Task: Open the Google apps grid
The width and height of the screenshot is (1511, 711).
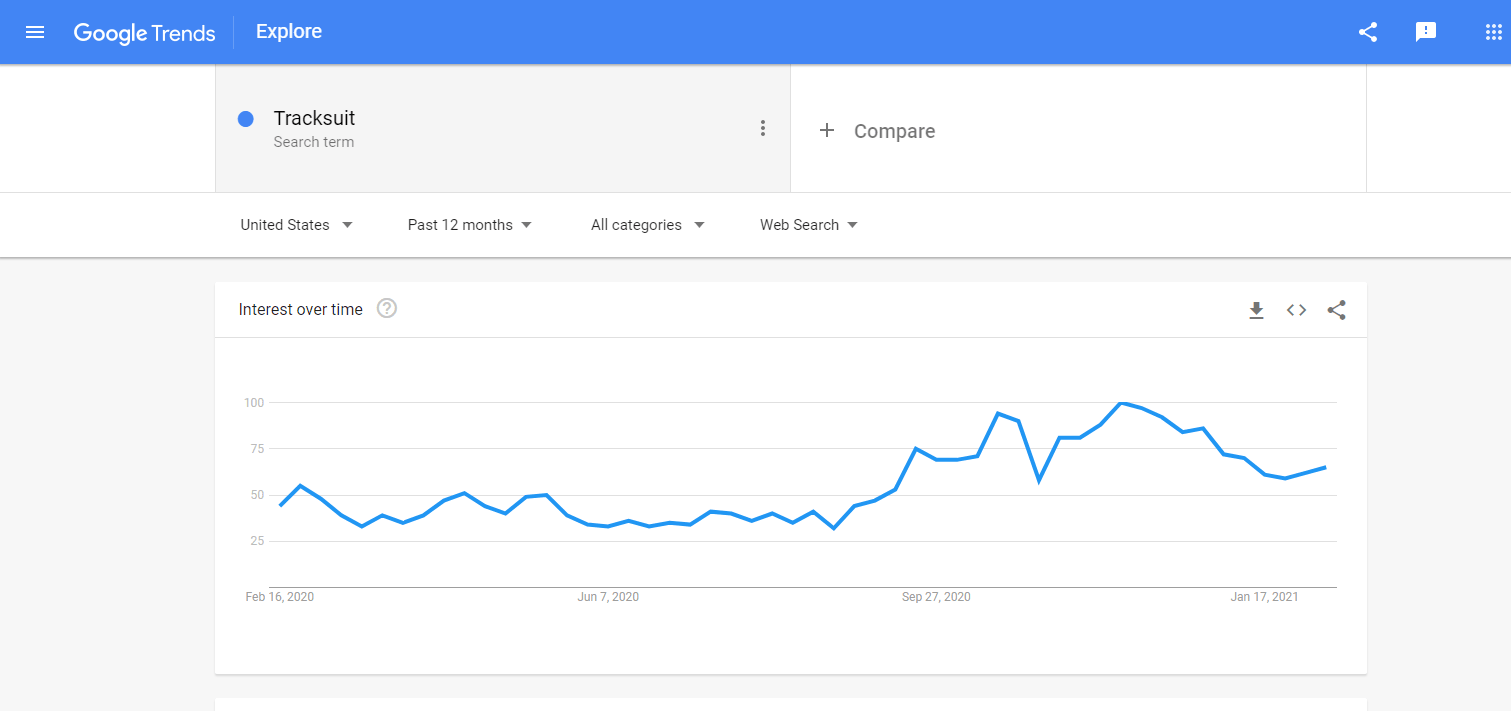Action: tap(1494, 32)
